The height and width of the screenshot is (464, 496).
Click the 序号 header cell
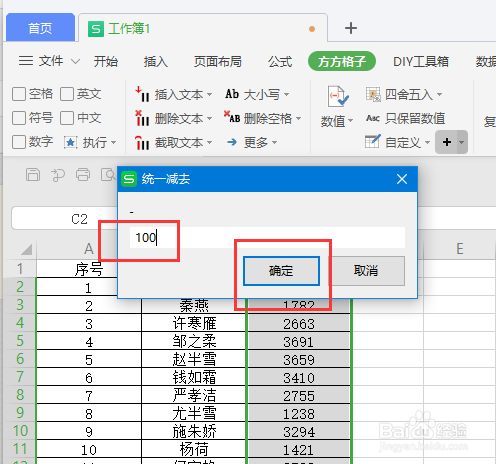tap(88, 269)
